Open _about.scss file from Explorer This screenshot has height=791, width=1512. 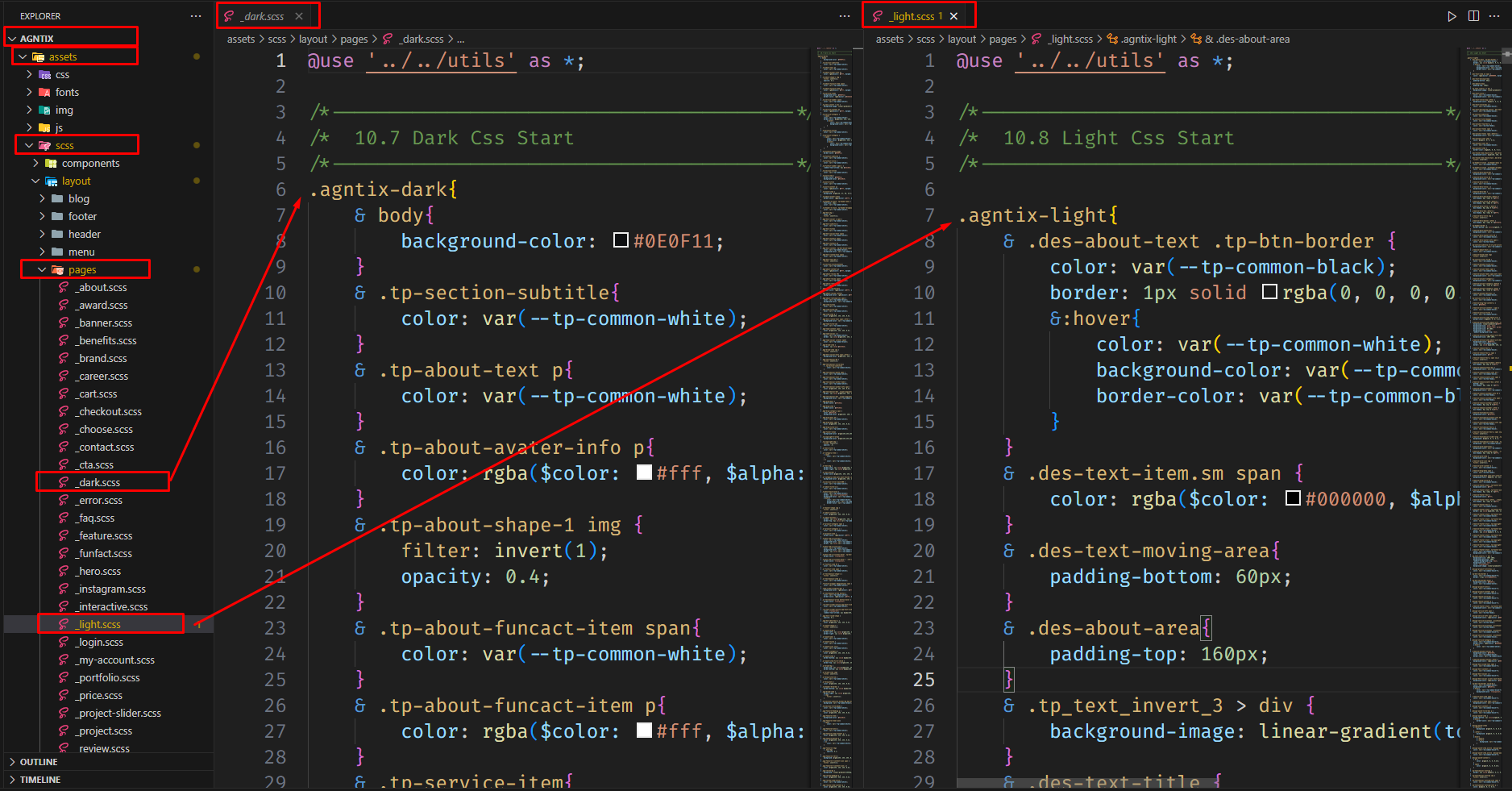click(x=102, y=287)
